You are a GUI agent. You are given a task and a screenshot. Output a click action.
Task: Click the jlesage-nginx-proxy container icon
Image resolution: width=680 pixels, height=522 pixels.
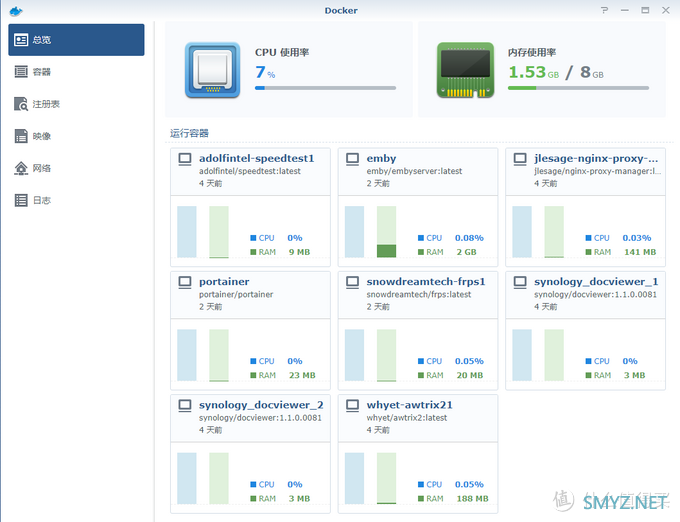click(520, 159)
